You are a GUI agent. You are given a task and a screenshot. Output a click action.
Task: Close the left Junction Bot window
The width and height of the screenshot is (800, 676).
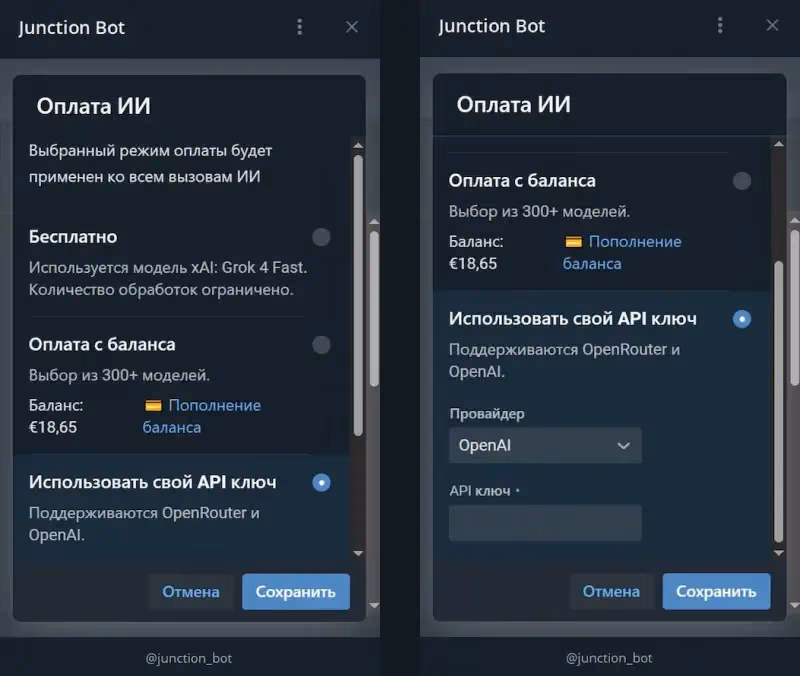352,27
